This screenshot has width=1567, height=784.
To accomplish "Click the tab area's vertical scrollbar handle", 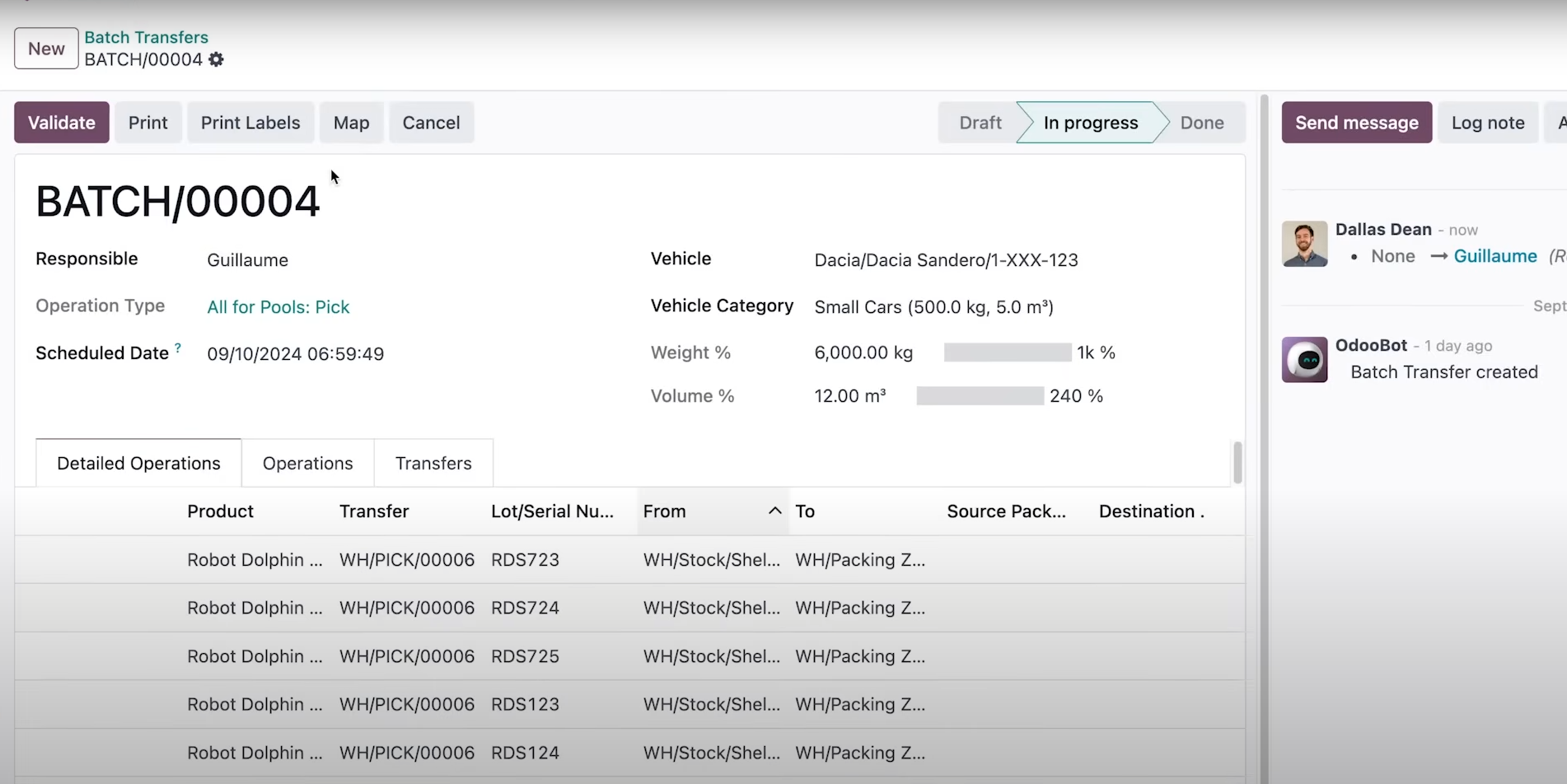I will pos(1237,463).
